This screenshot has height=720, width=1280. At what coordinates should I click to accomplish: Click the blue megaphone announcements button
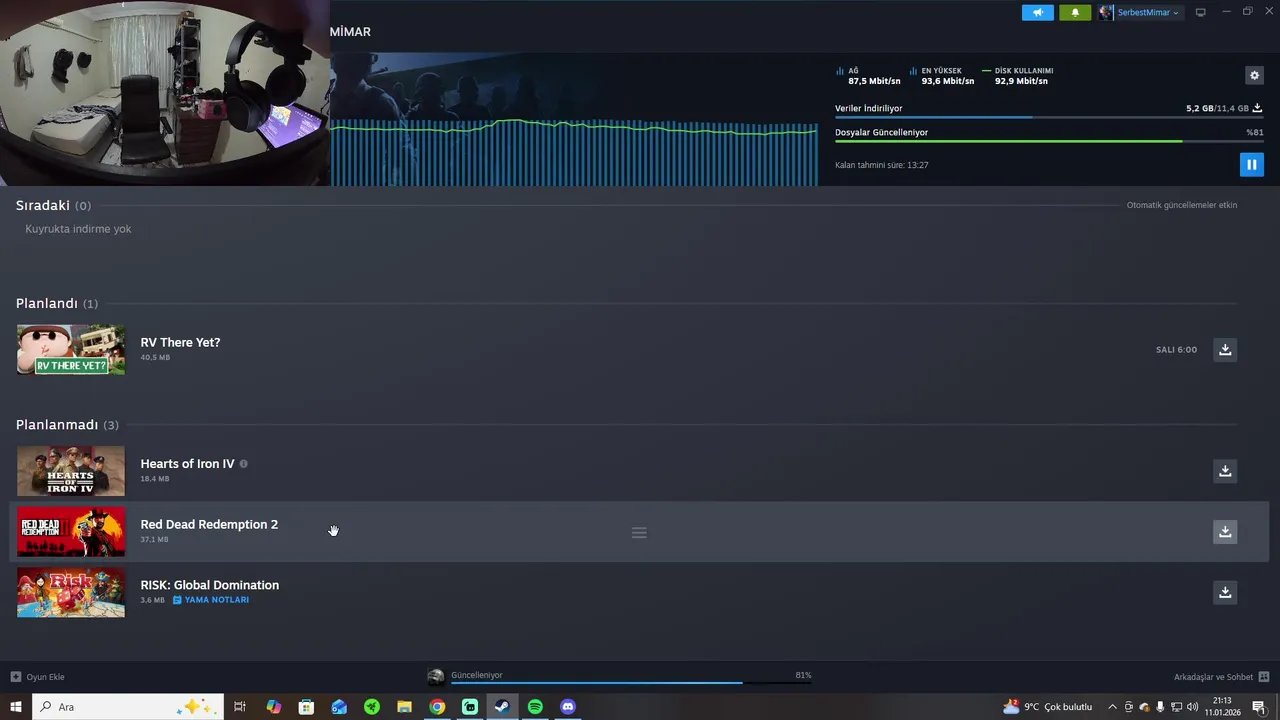[x=1037, y=13]
